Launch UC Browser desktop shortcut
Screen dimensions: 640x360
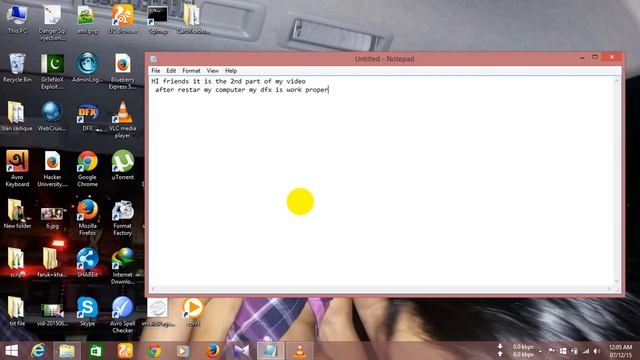tap(122, 19)
